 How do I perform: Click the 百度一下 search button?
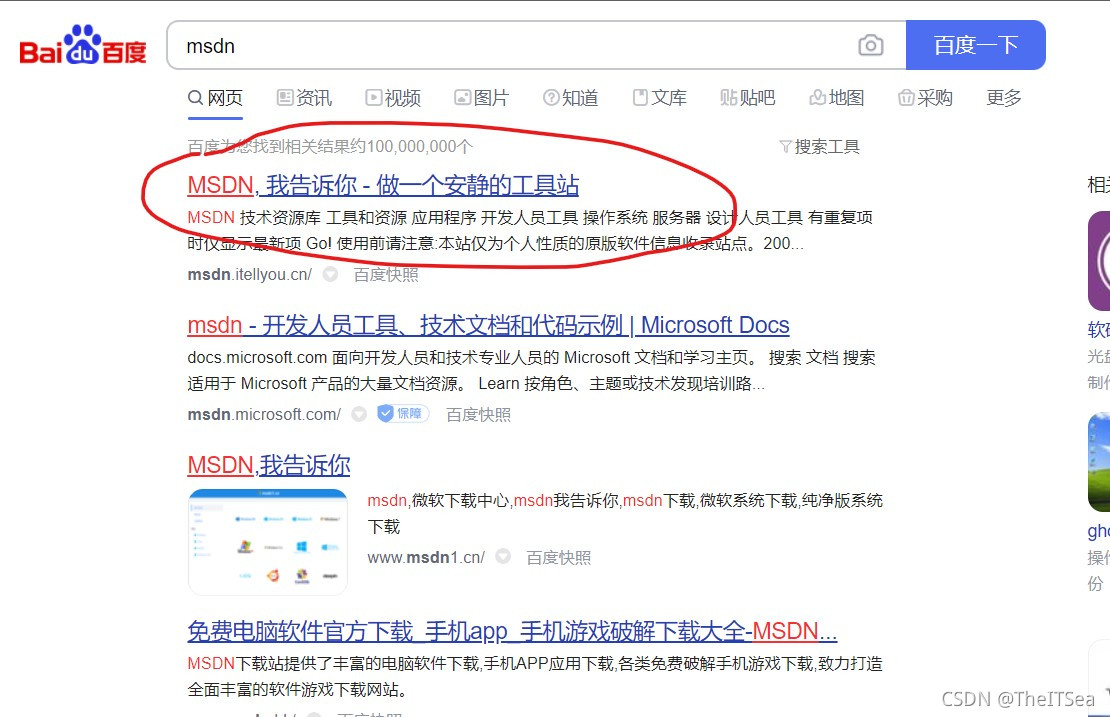click(x=975, y=45)
